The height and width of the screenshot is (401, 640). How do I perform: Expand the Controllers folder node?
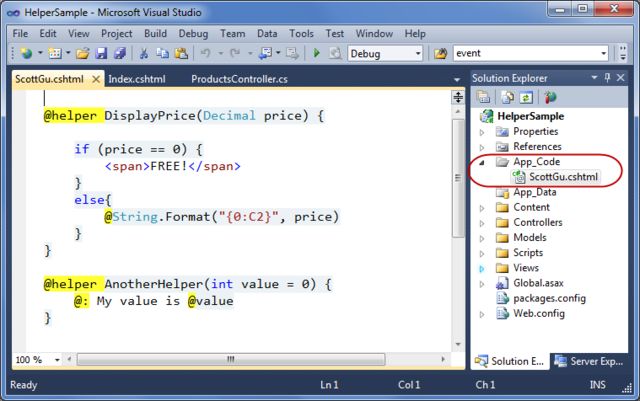(x=482, y=223)
